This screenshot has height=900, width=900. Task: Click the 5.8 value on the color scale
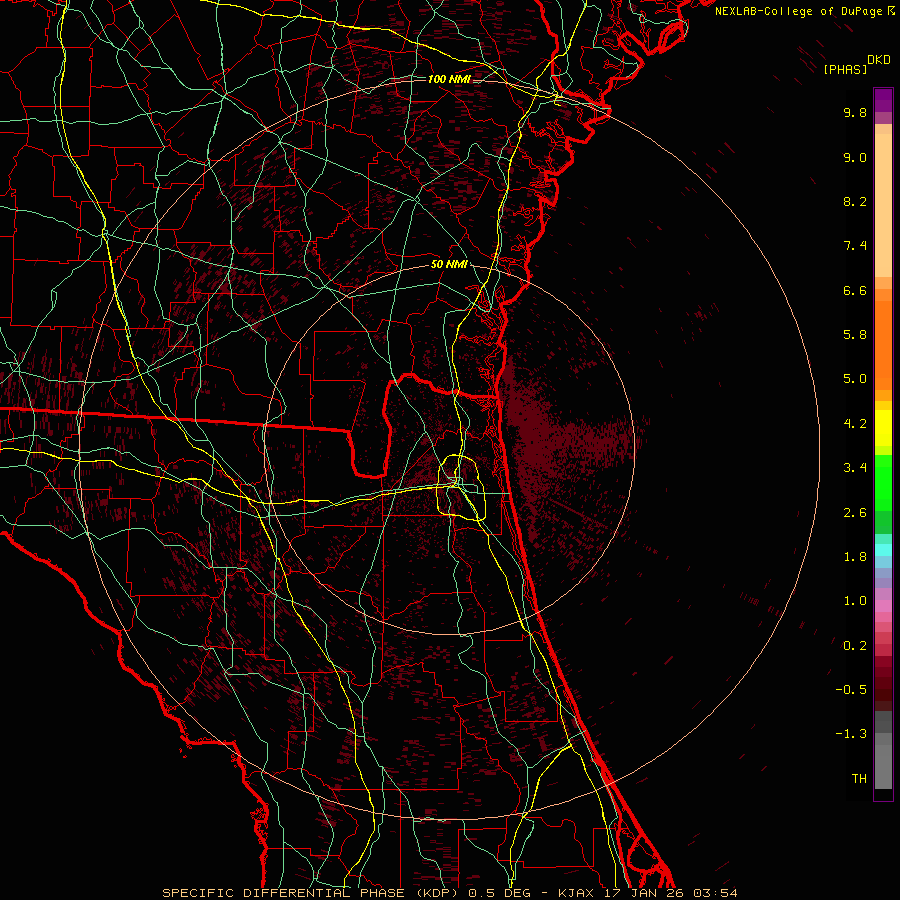tap(855, 335)
